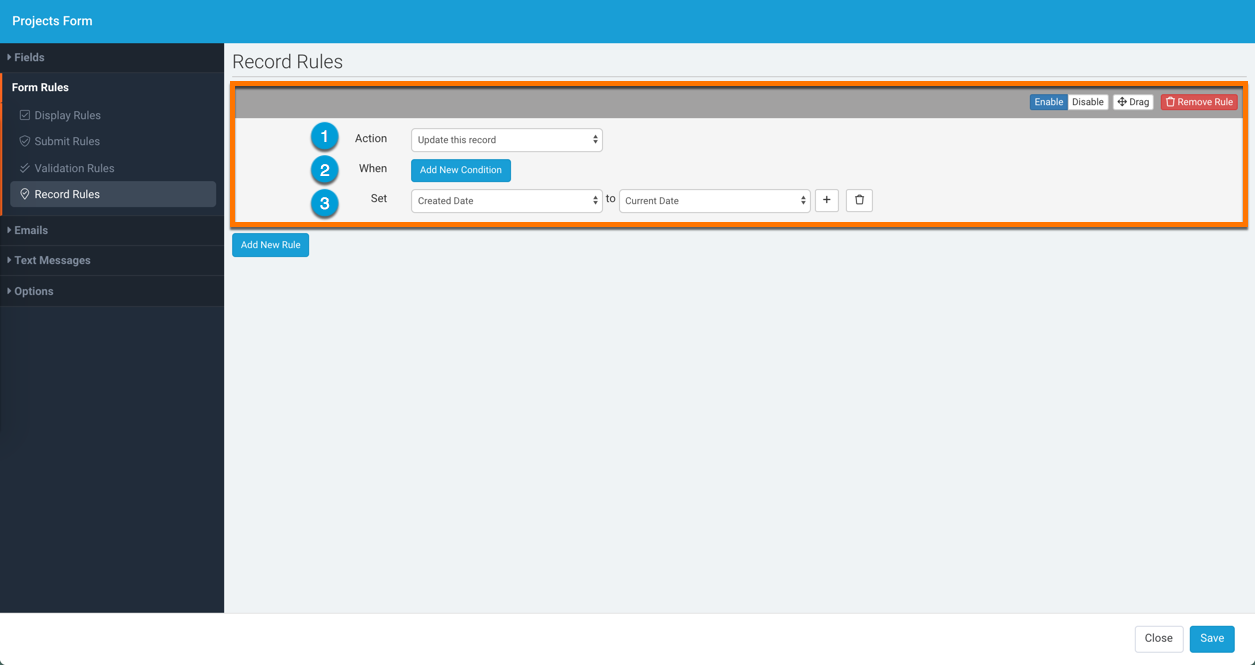Click the Add New Condition button
Viewport: 1255px width, 665px height.
click(461, 170)
